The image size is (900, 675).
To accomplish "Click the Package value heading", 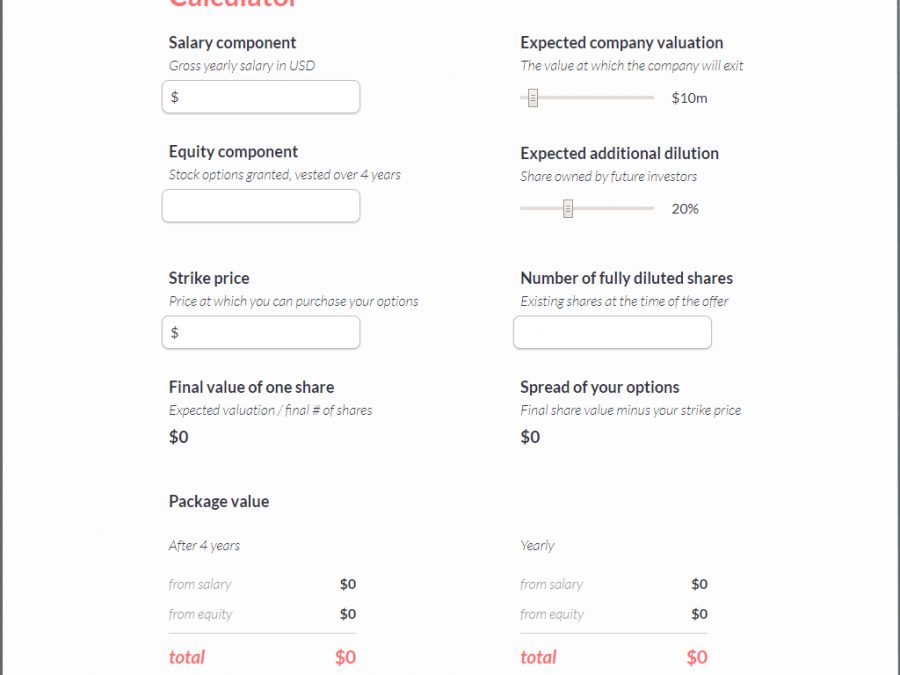I will click(x=218, y=501).
